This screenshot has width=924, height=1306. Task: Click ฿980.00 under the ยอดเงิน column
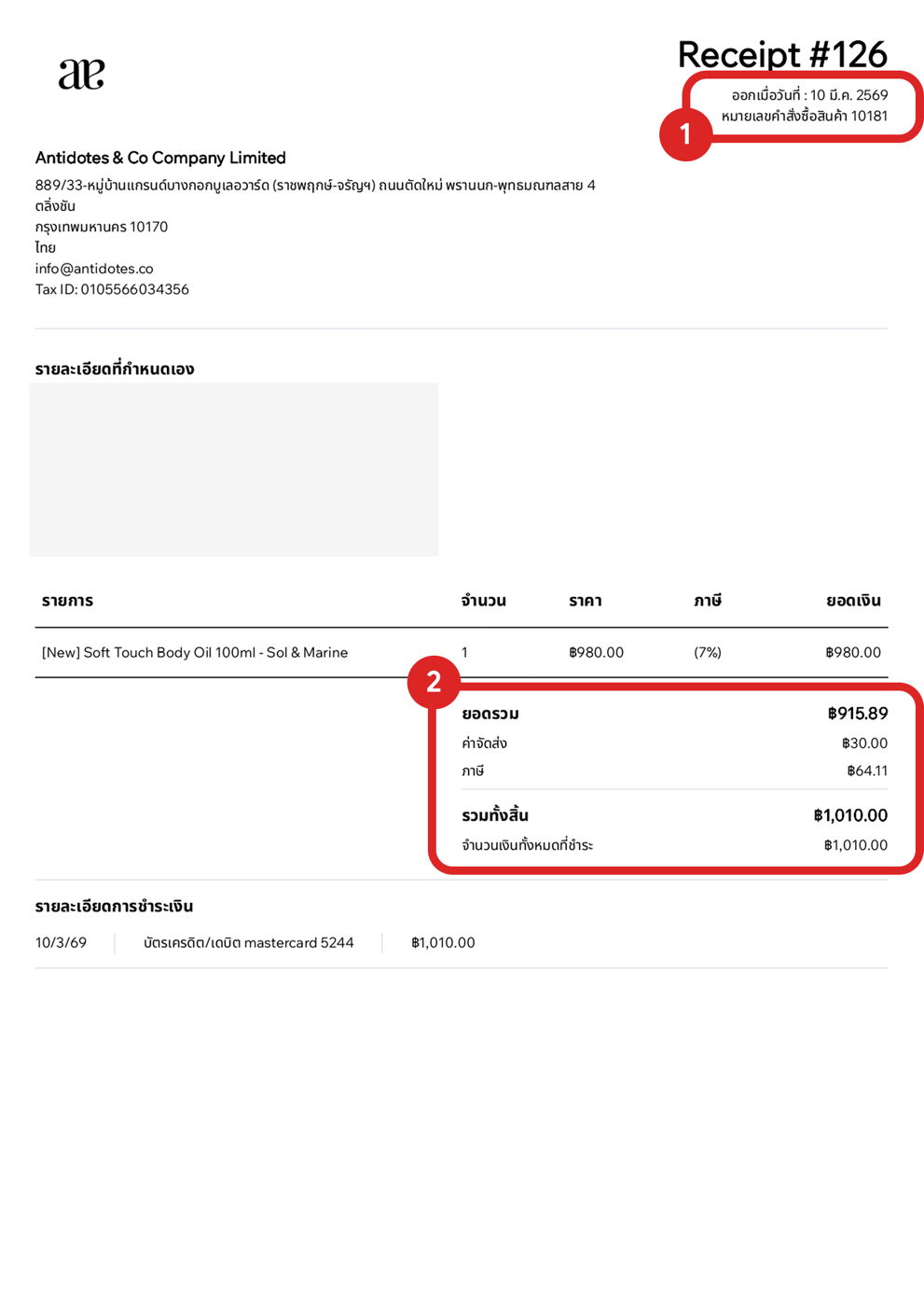click(853, 653)
